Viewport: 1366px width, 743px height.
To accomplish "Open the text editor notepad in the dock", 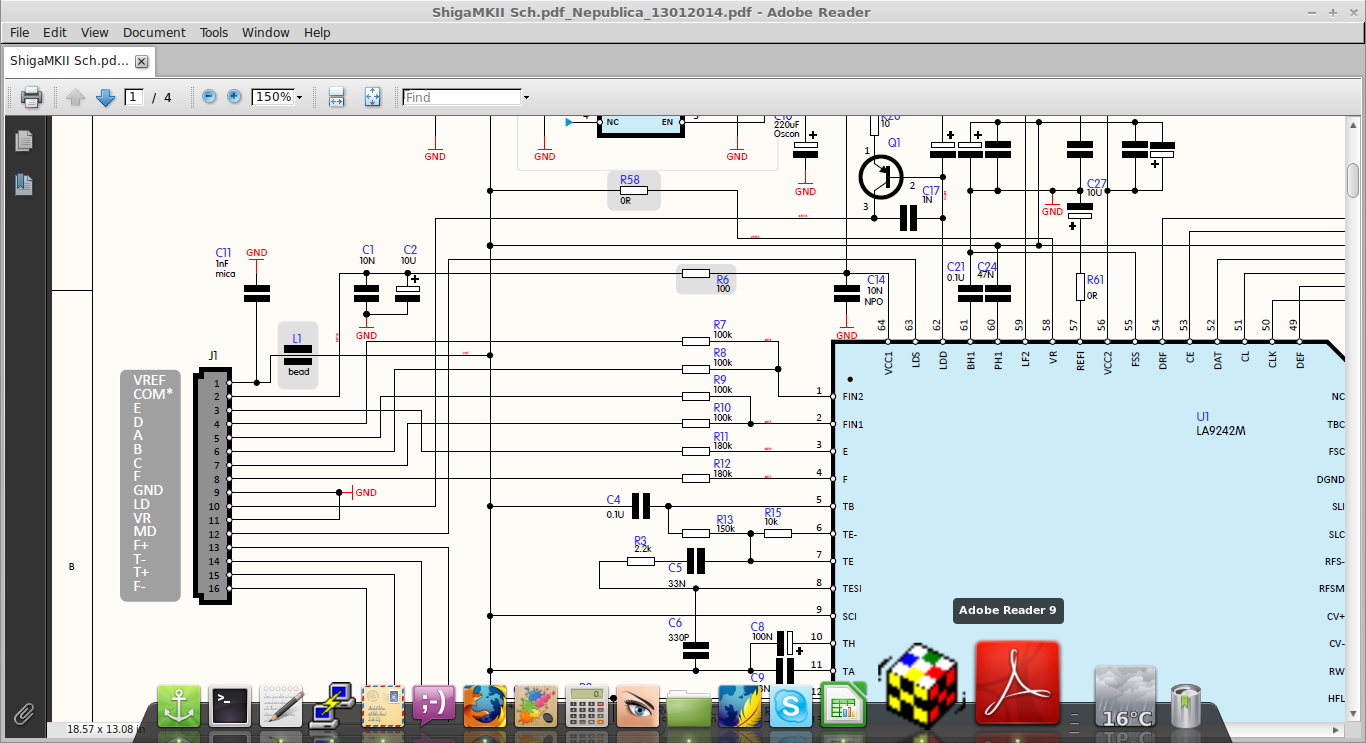I will click(281, 706).
